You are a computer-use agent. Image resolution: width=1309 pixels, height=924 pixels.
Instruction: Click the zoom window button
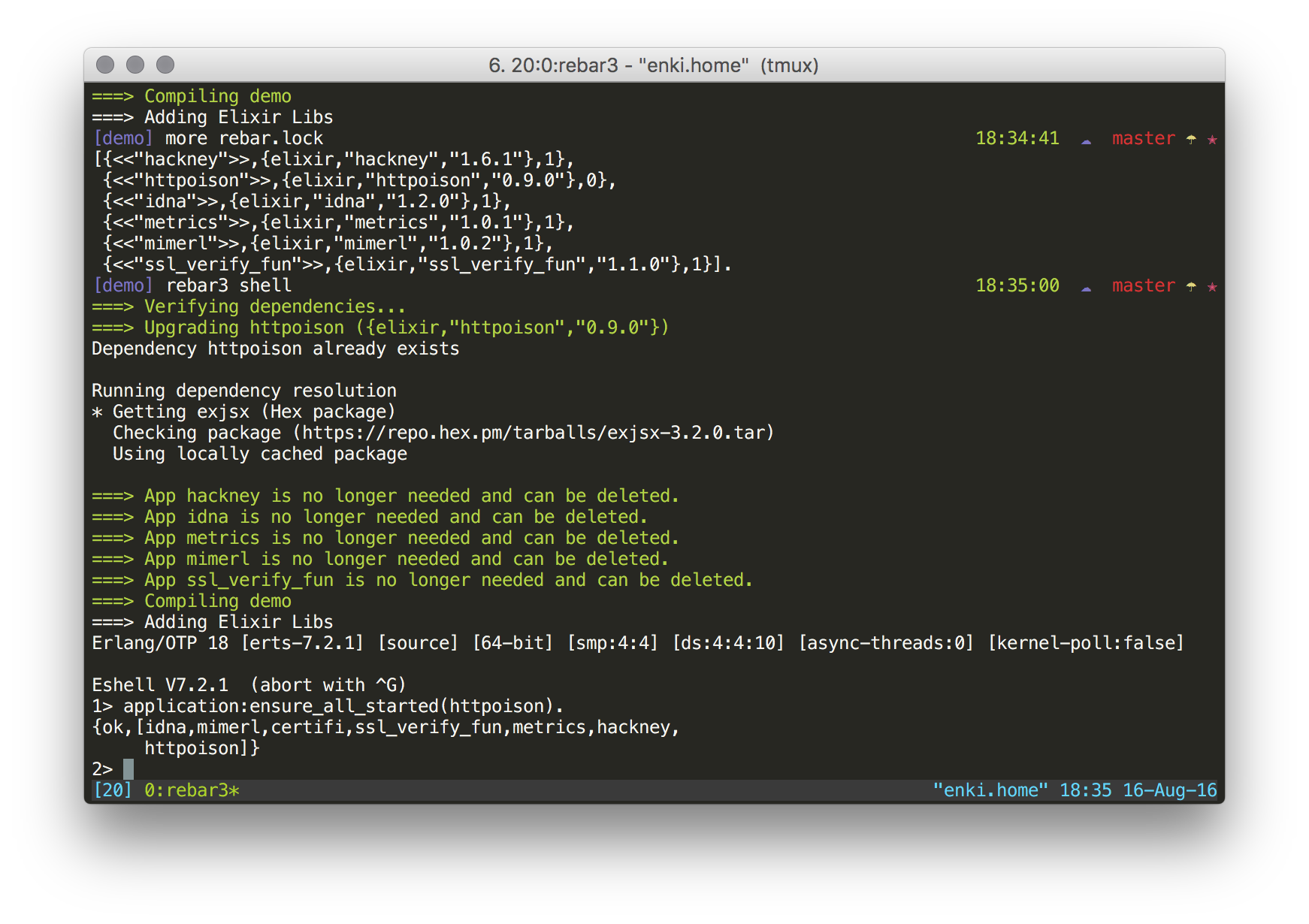(x=165, y=65)
